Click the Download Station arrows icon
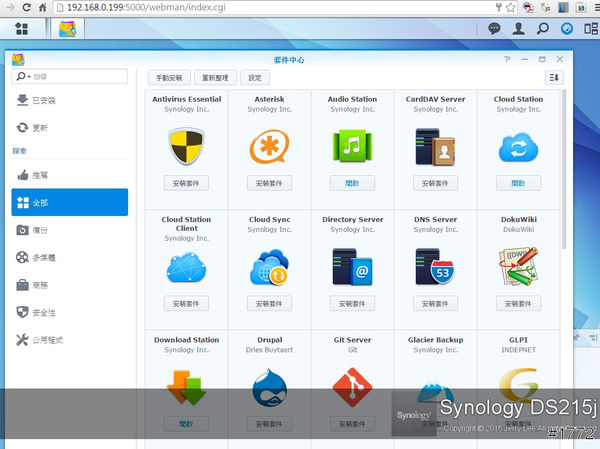Viewport: 600px width, 449px height. click(186, 387)
